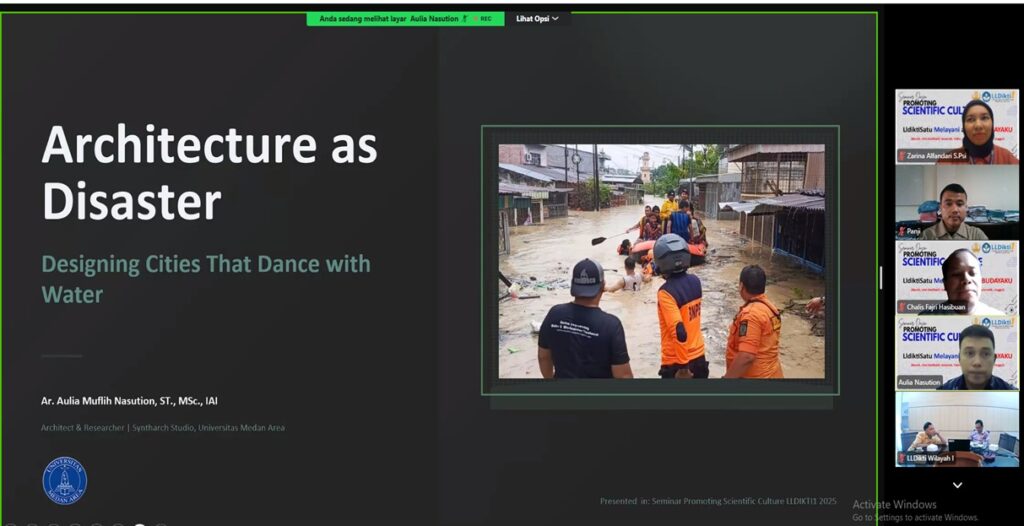Select Aulia Nasution's video thumbnail
The width and height of the screenshot is (1024, 526).
click(956, 352)
